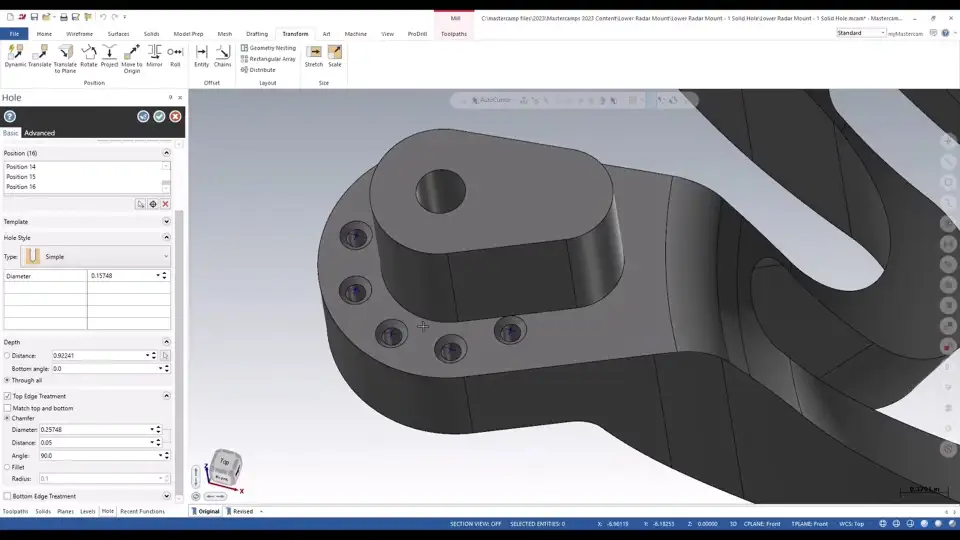Screen dimensions: 960x540
Task: Toggle Top Edge Treatment checkbox
Action: 7,396
